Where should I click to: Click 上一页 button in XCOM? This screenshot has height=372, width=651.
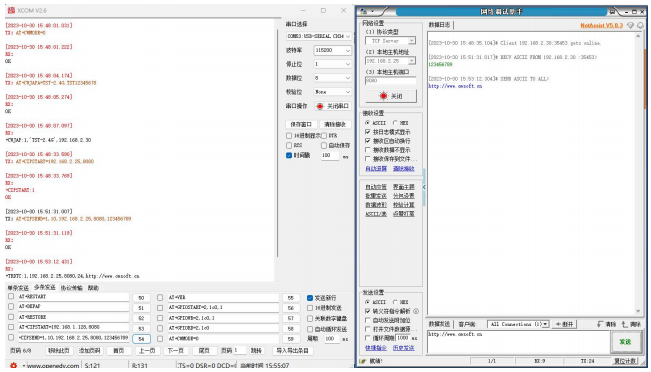point(147,350)
